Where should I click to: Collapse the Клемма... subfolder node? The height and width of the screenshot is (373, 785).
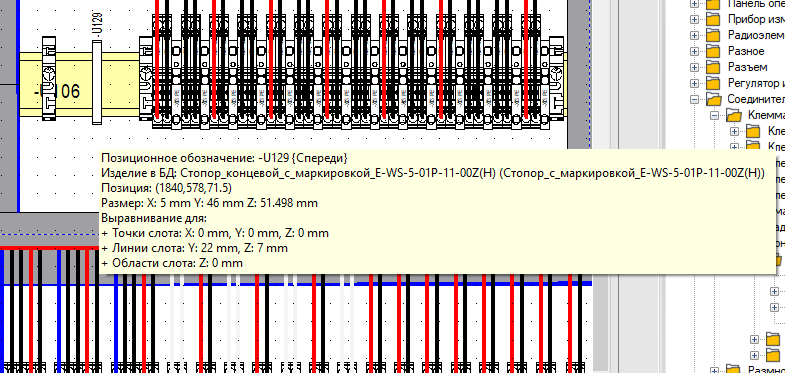714,115
